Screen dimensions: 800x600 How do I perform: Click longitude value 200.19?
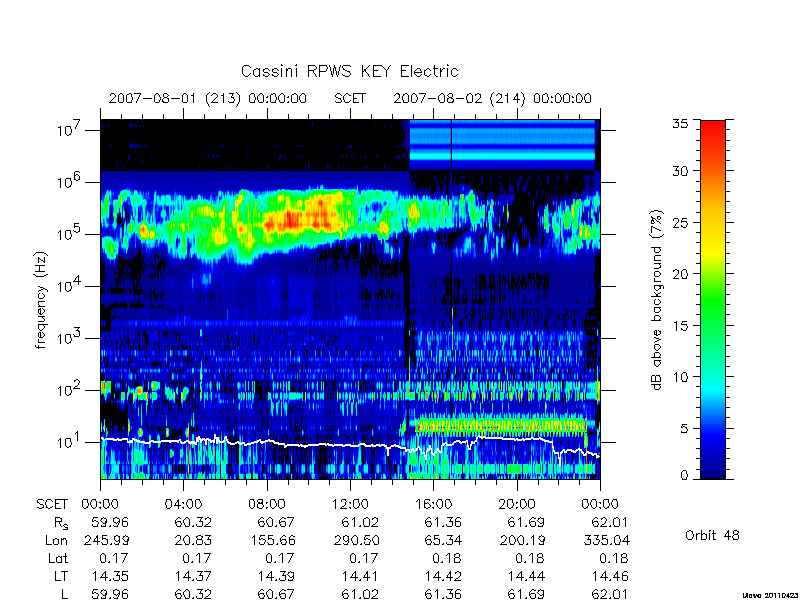point(522,540)
